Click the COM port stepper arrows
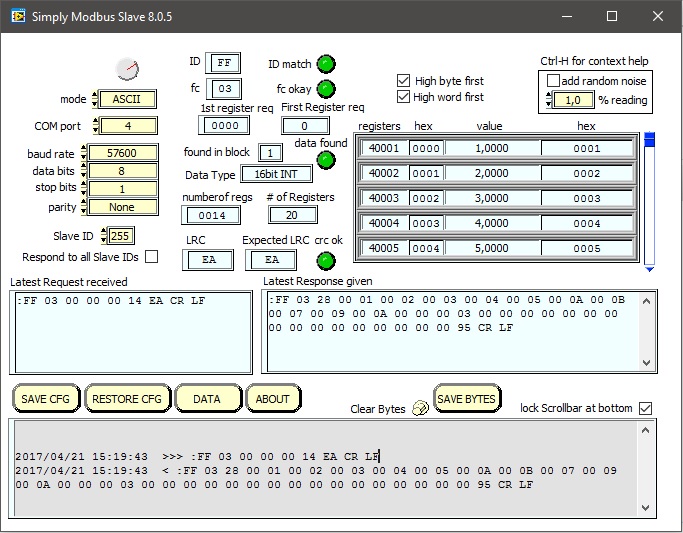Image resolution: width=683 pixels, height=533 pixels. point(96,126)
